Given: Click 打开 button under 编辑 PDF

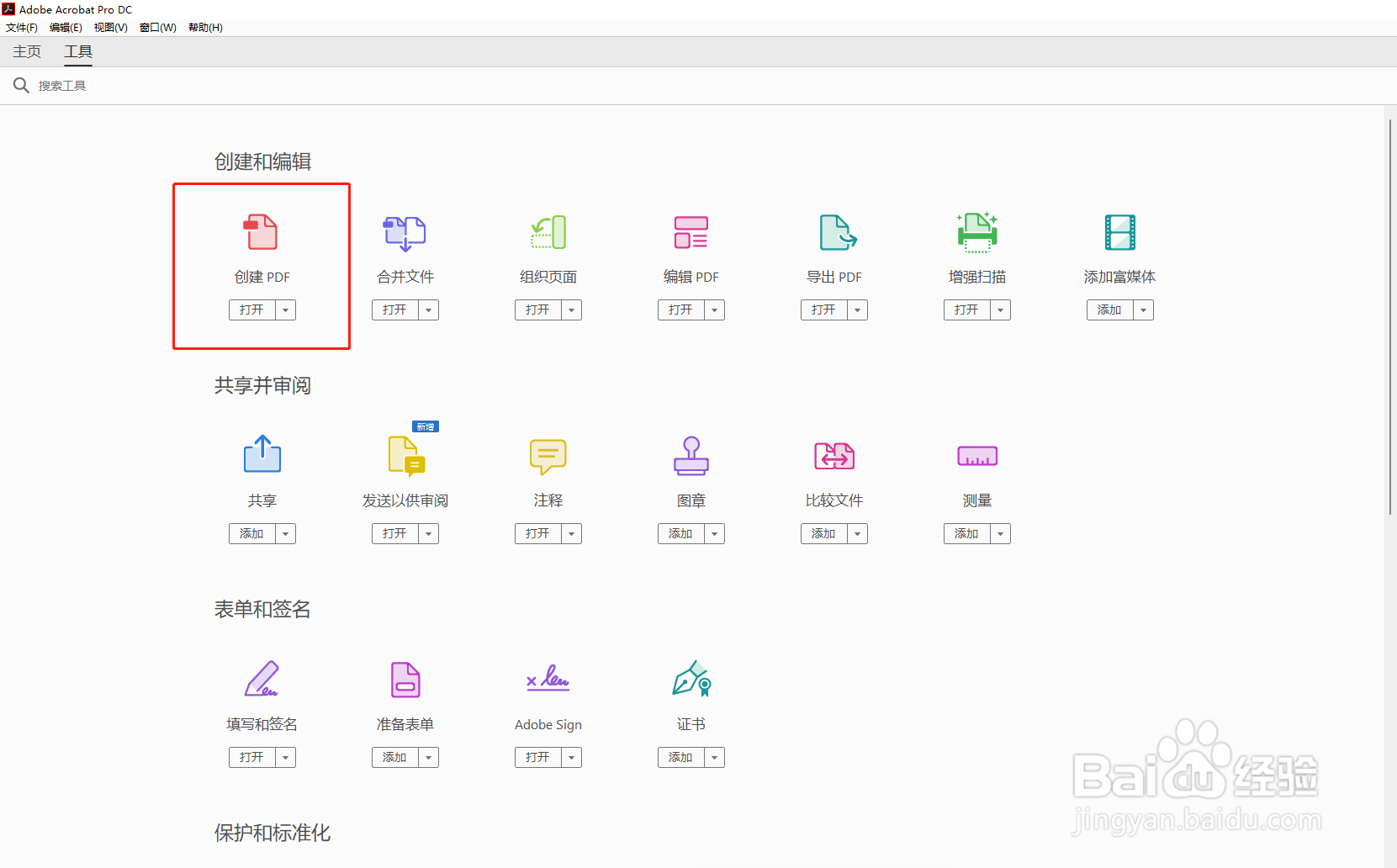Looking at the screenshot, I should (x=681, y=310).
